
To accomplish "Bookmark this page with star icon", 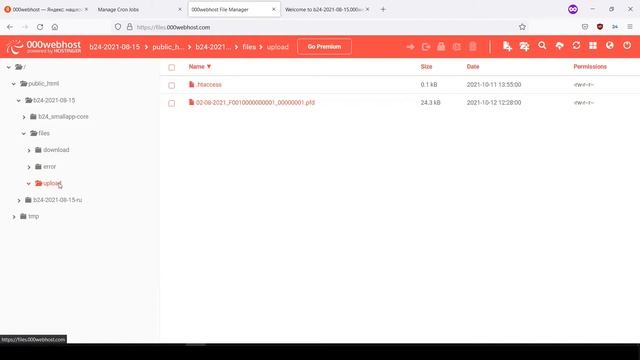I will (522, 27).
